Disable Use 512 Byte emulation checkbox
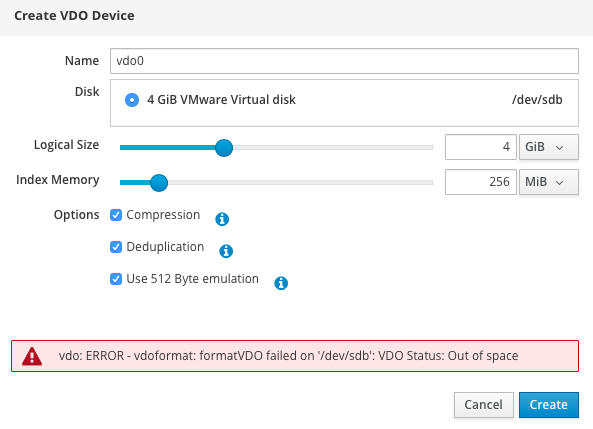 click(116, 279)
